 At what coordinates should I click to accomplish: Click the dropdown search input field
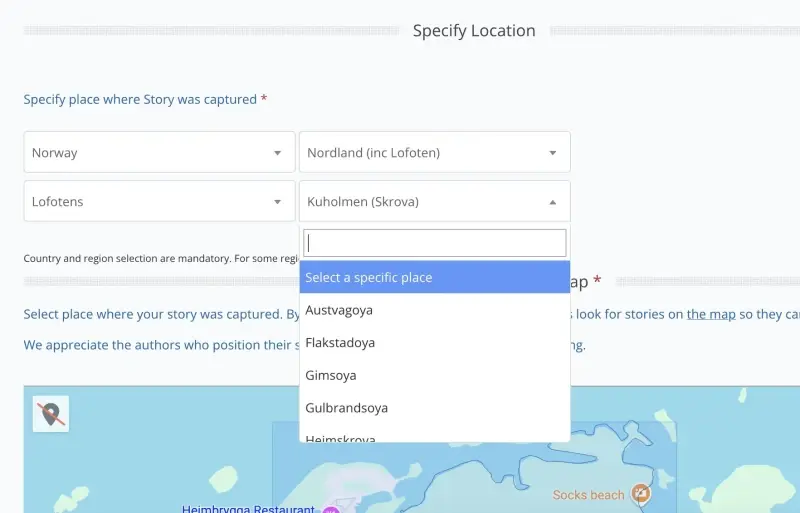pyautogui.click(x=435, y=243)
